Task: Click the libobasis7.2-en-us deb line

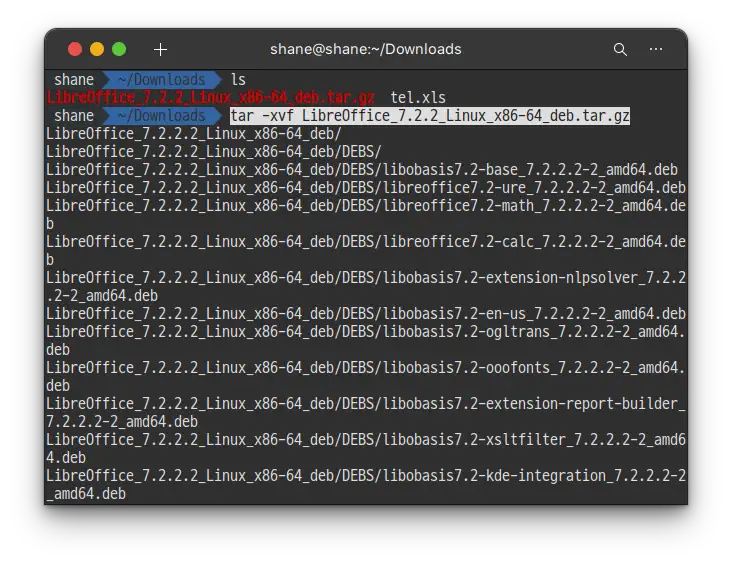Action: click(x=366, y=314)
